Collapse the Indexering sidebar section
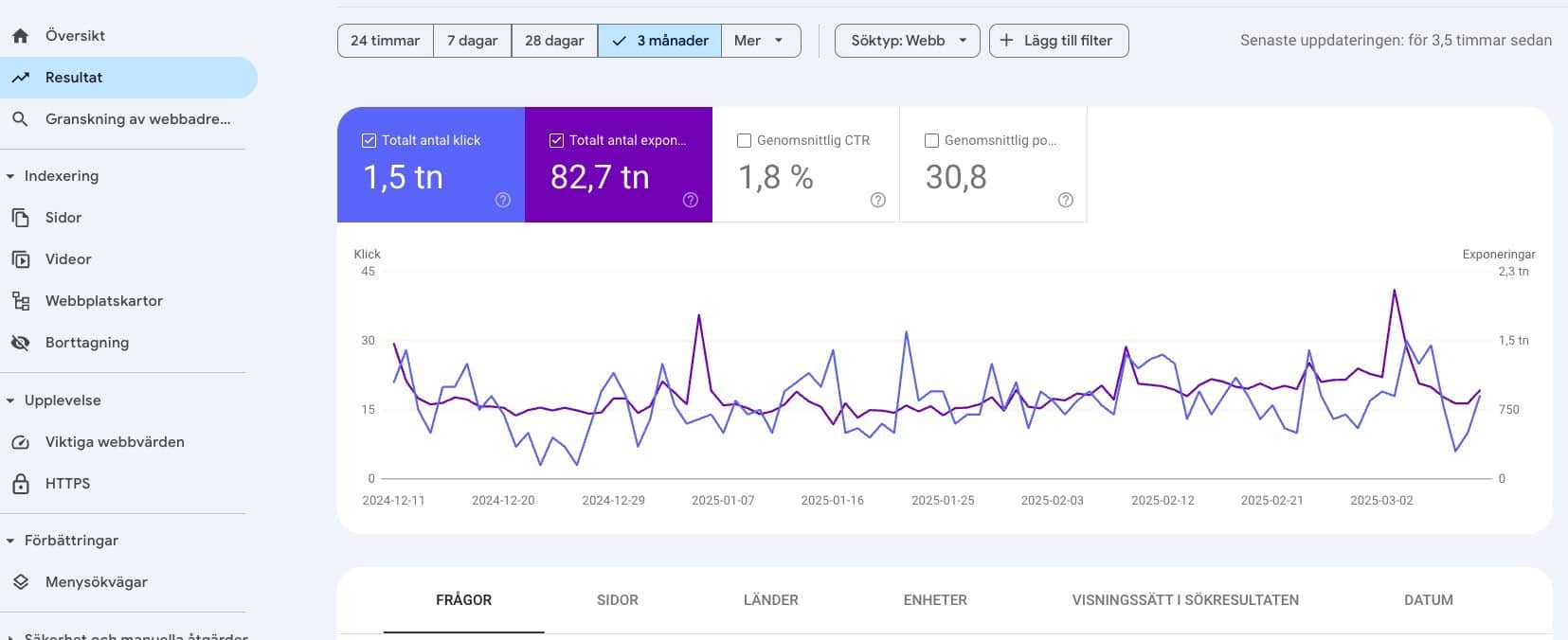 [x=10, y=176]
